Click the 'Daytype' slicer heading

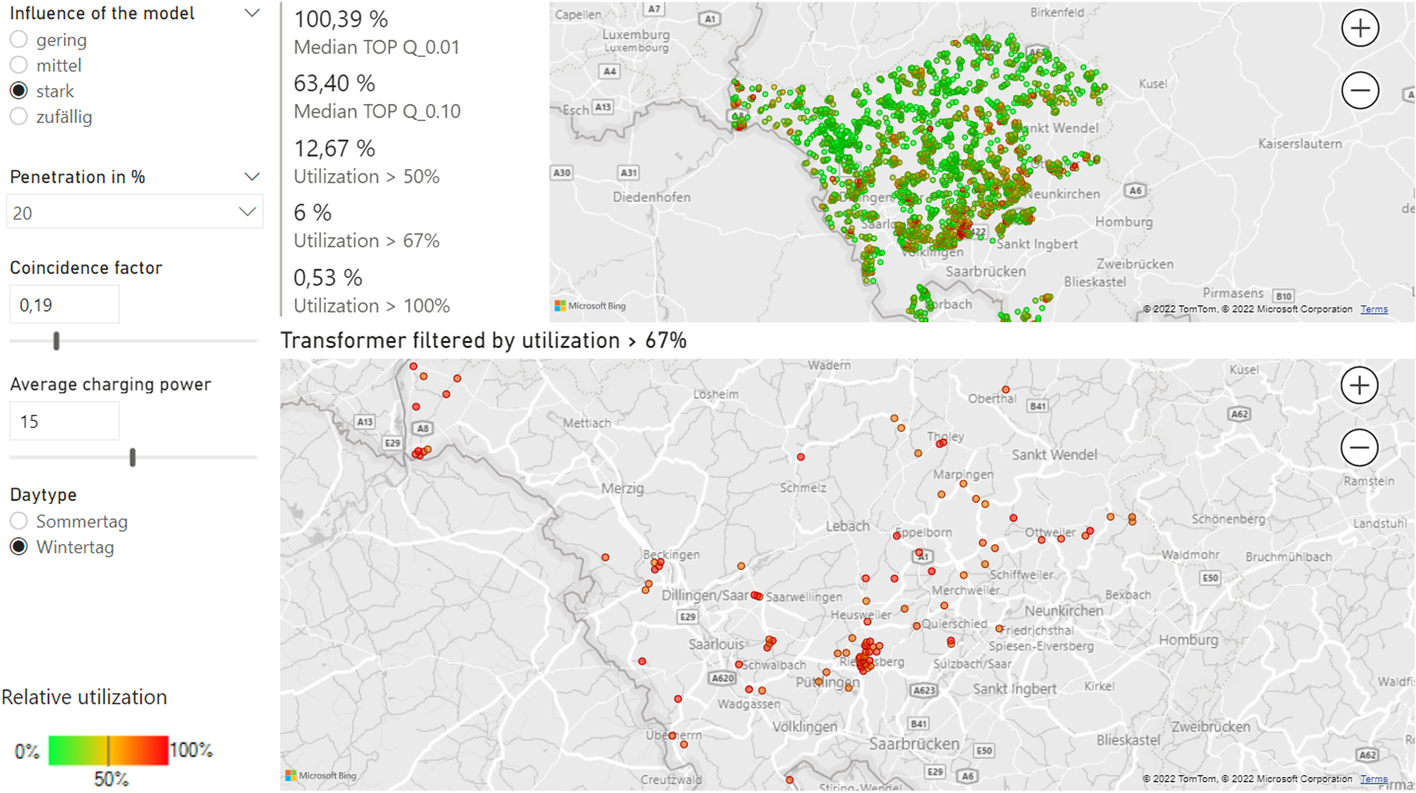43,494
